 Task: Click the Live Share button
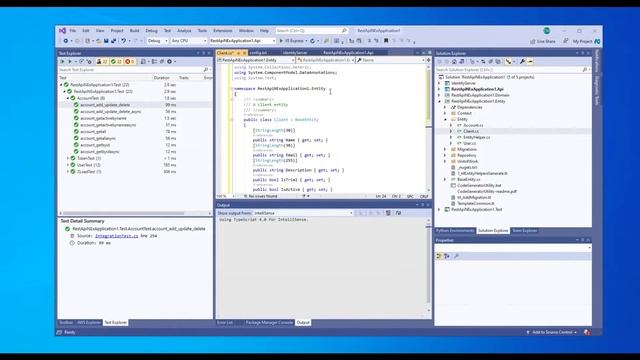tap(543, 41)
